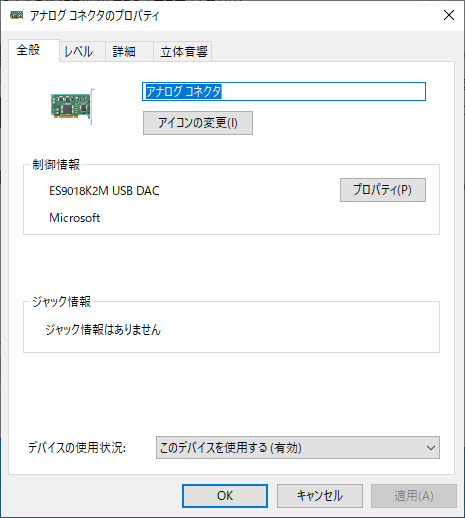Open controller プロパティ(P) button
465x518 pixels.
(383, 190)
